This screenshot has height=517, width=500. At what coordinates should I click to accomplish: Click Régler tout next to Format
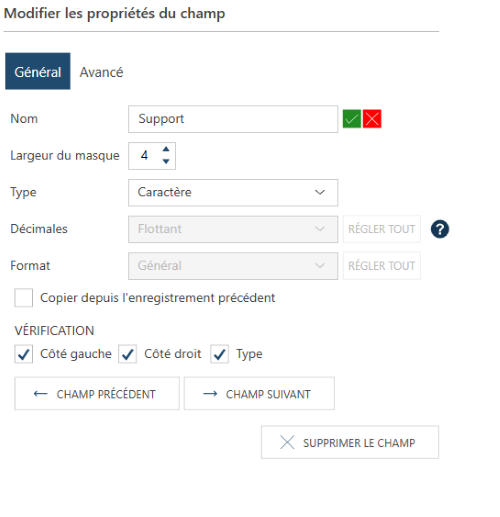coord(382,266)
